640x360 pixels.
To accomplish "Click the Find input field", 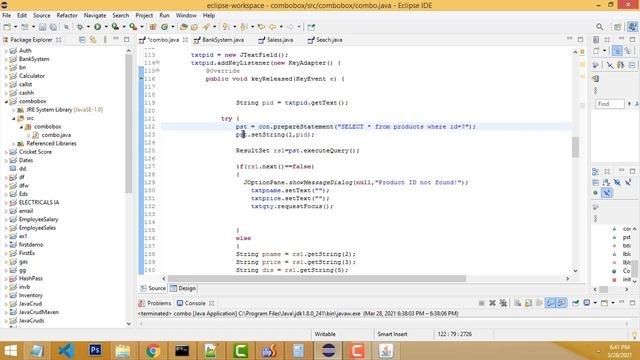I will [x=609, y=104].
